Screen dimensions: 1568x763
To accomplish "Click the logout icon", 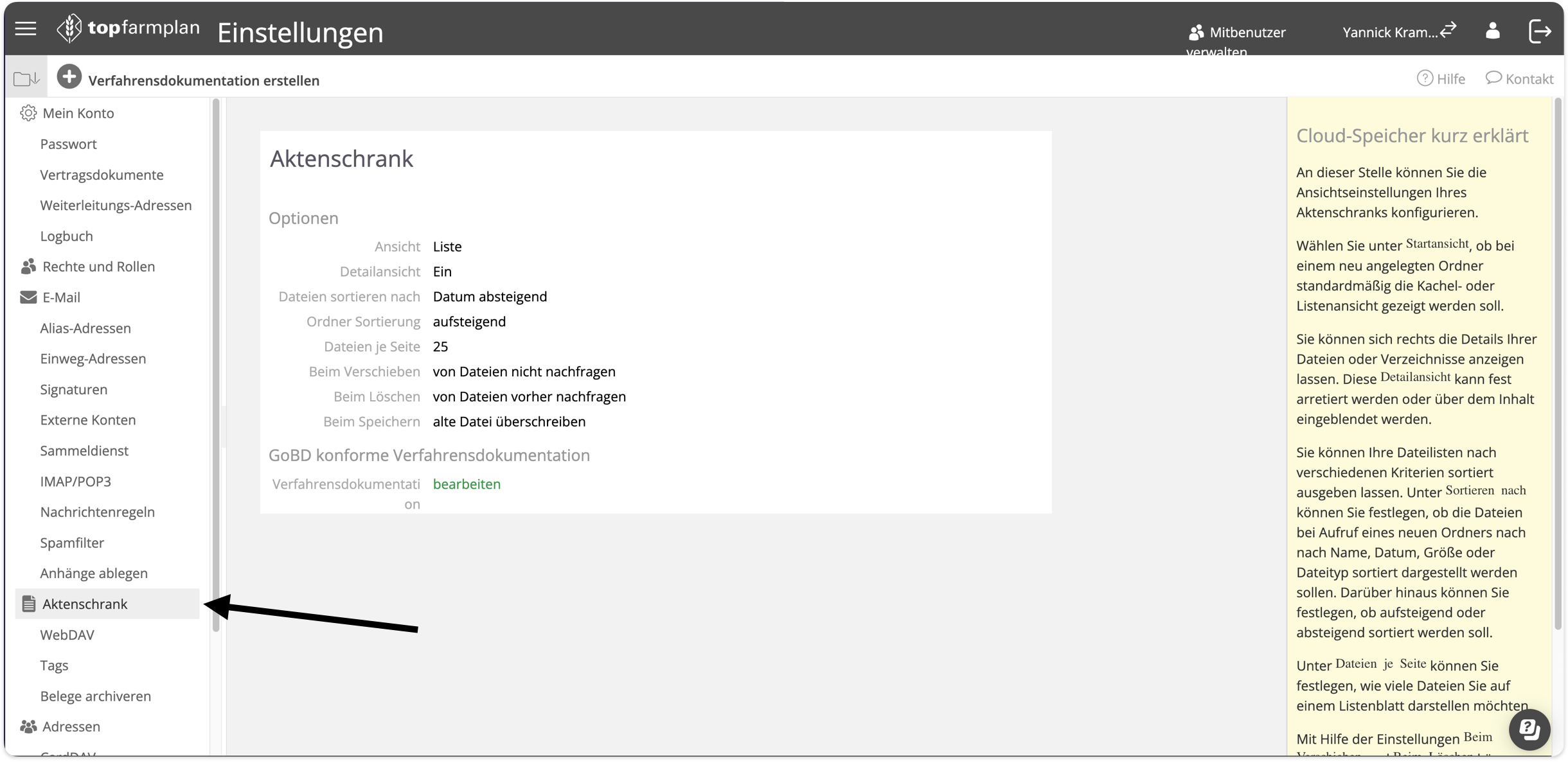I will pyautogui.click(x=1540, y=31).
